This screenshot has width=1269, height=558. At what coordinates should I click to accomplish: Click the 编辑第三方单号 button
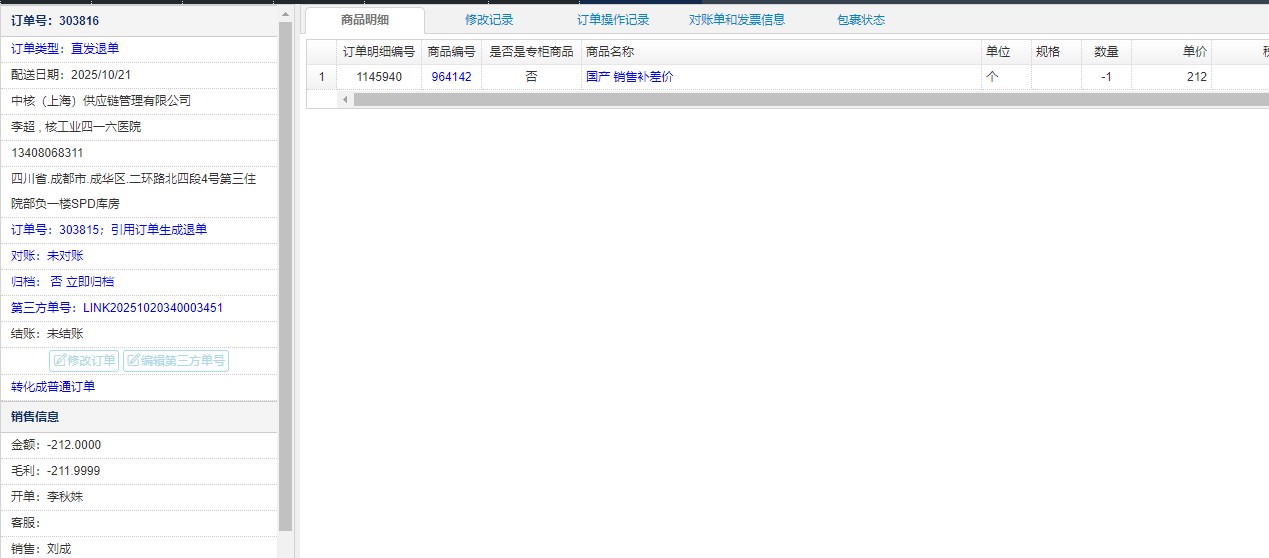coord(176,361)
